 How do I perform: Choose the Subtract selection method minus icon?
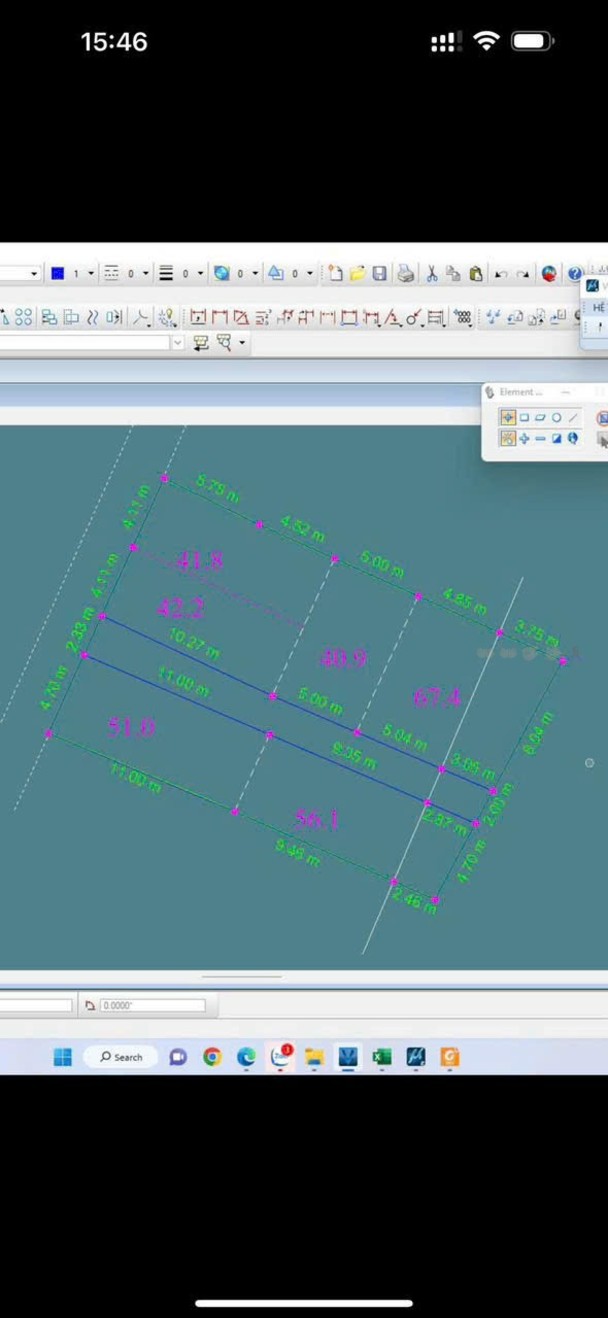(540, 438)
